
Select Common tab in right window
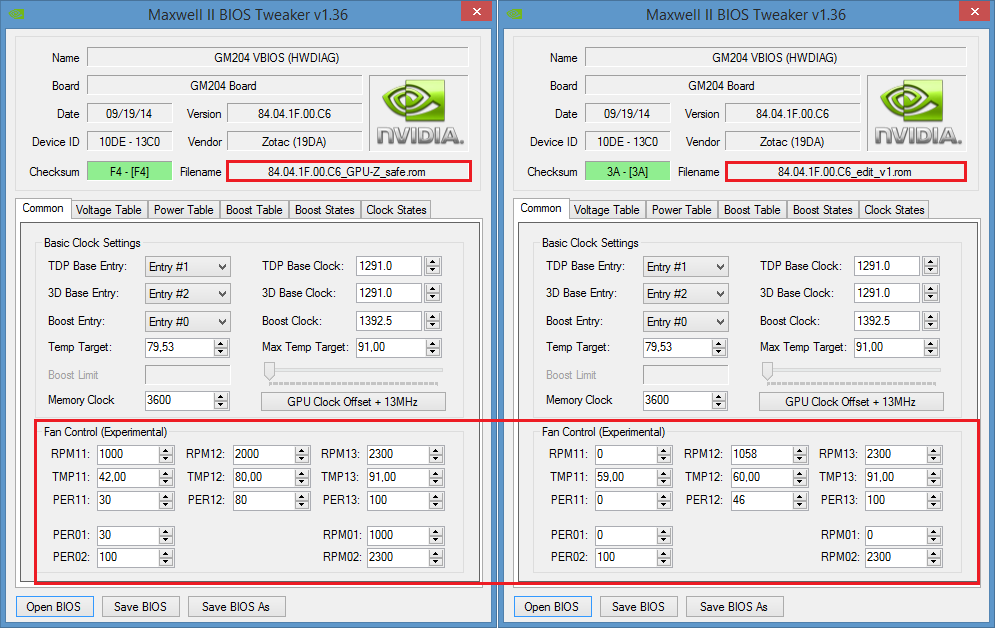pos(541,208)
